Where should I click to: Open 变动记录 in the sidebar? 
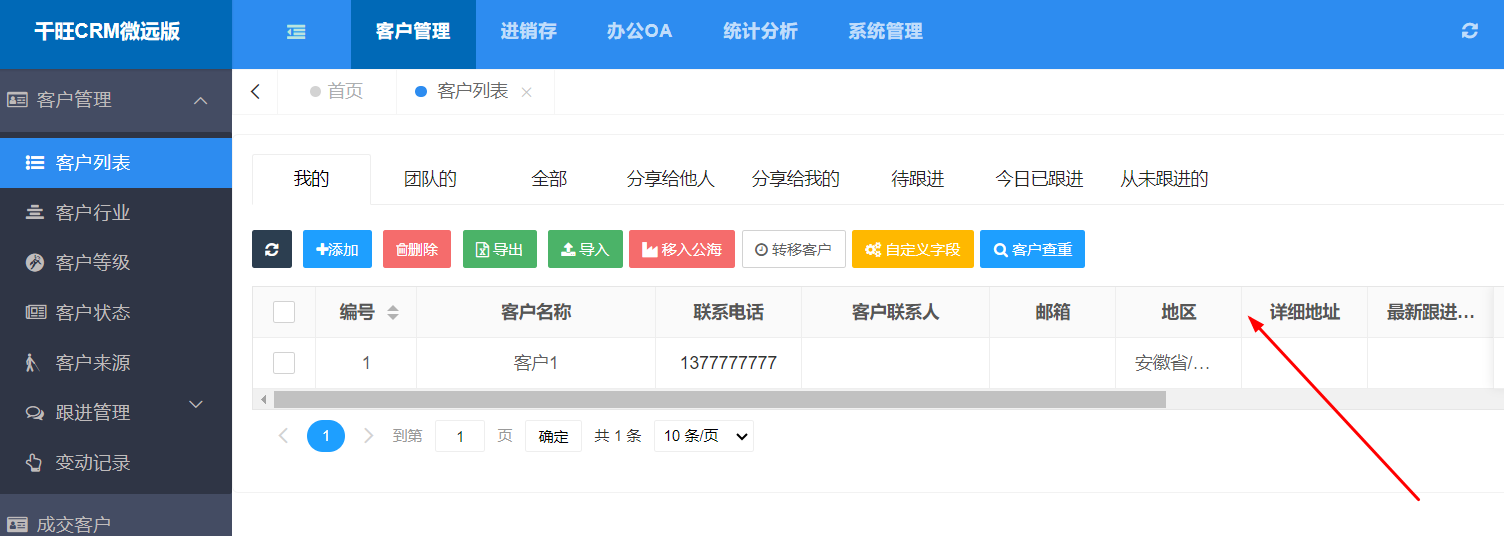pyautogui.click(x=116, y=463)
